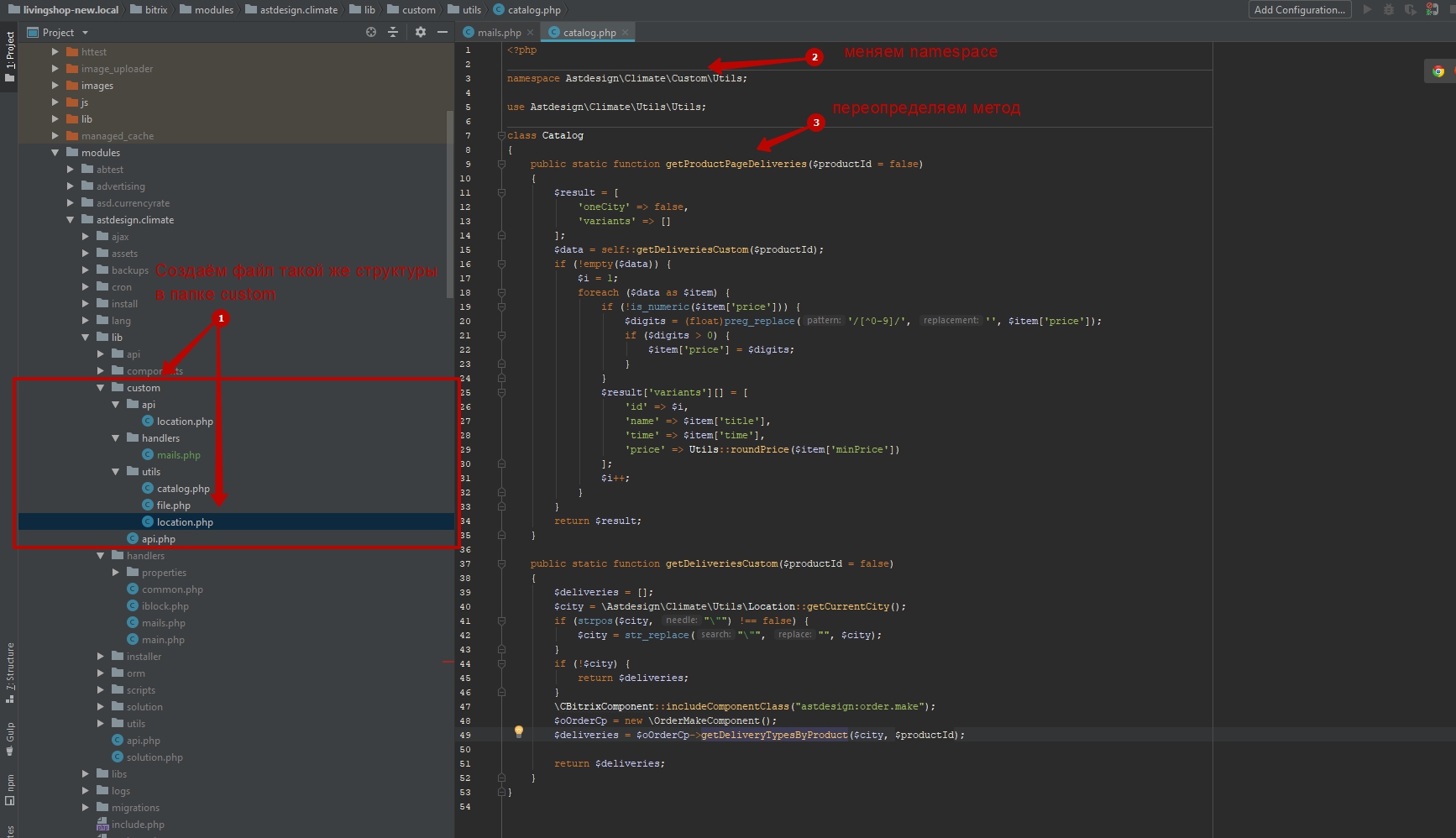The height and width of the screenshot is (838, 1456).
Task: Hide the Project panel with minus icon
Action: point(443,32)
